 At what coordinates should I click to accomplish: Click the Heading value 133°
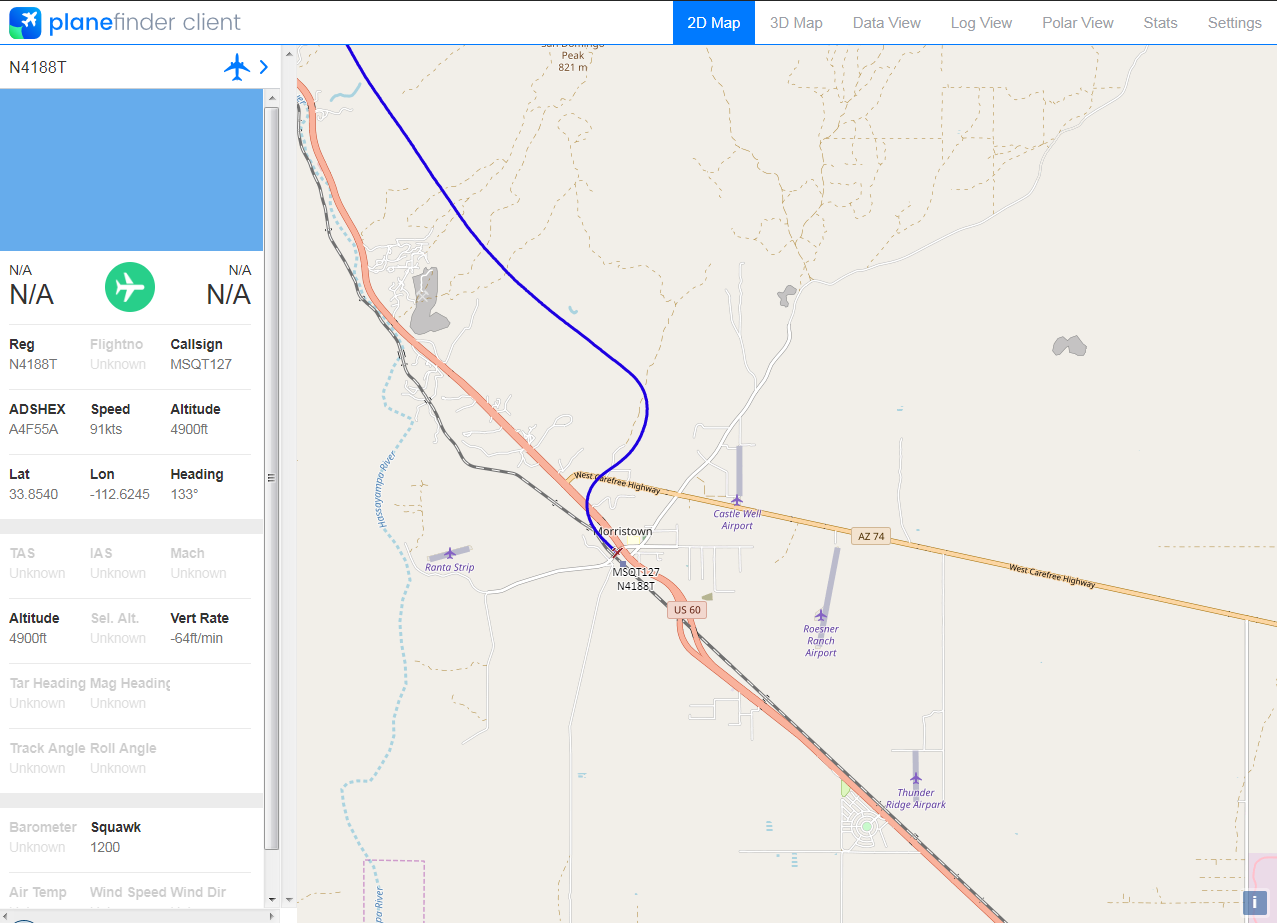(x=185, y=494)
